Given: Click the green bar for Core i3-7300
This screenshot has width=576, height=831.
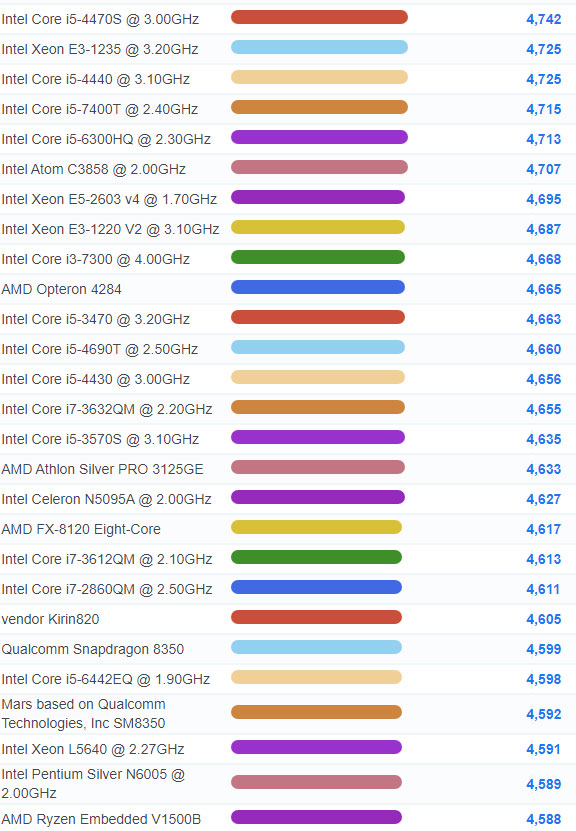Looking at the screenshot, I should 318,258.
